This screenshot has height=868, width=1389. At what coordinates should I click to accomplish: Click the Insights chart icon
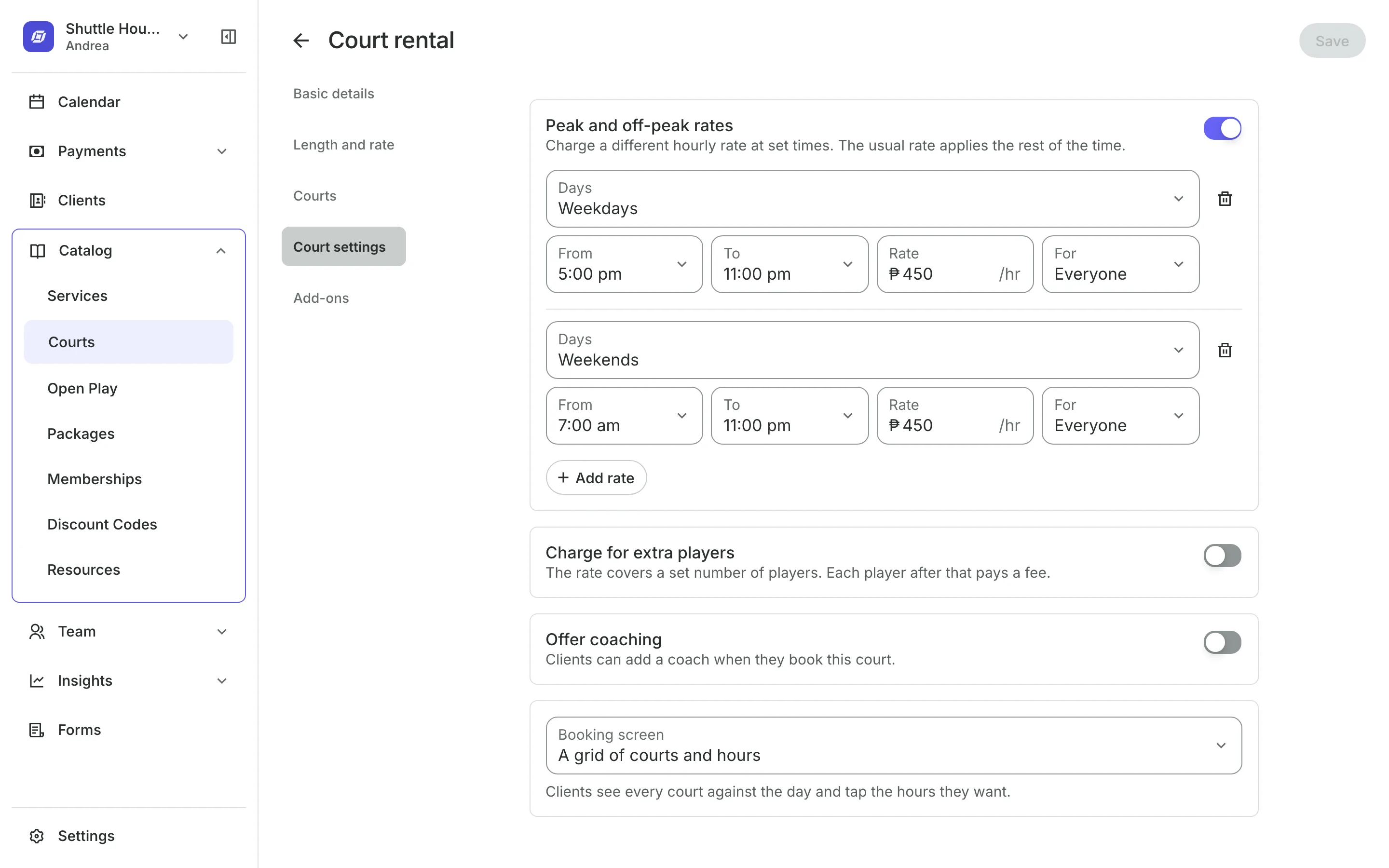pos(37,681)
